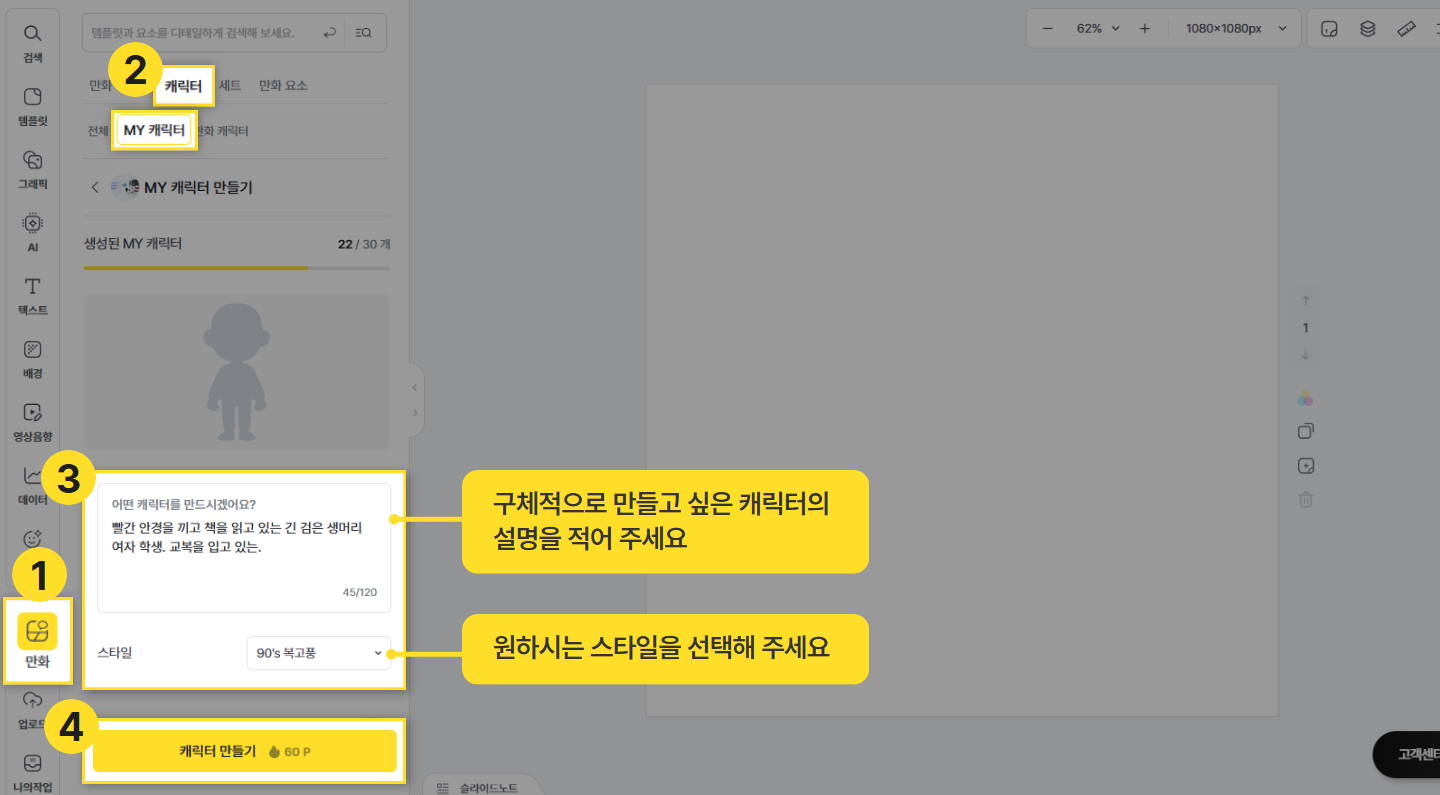Open the 스타일 dropdown showing 90's 복고풍
Screen dimensions: 1440x795
tap(318, 653)
